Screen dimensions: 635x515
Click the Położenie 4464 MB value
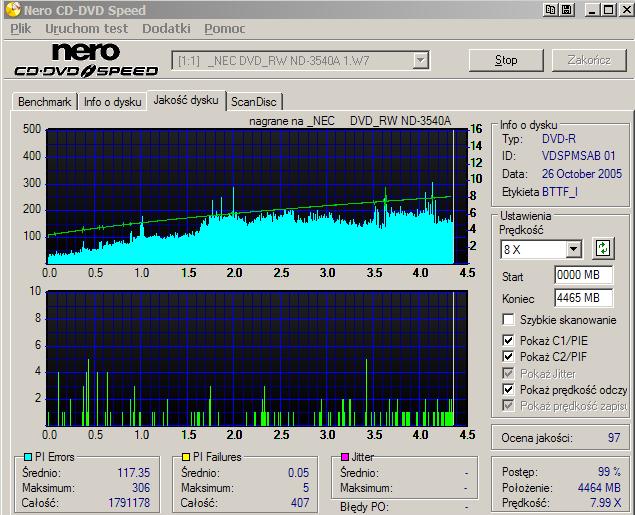tap(599, 487)
